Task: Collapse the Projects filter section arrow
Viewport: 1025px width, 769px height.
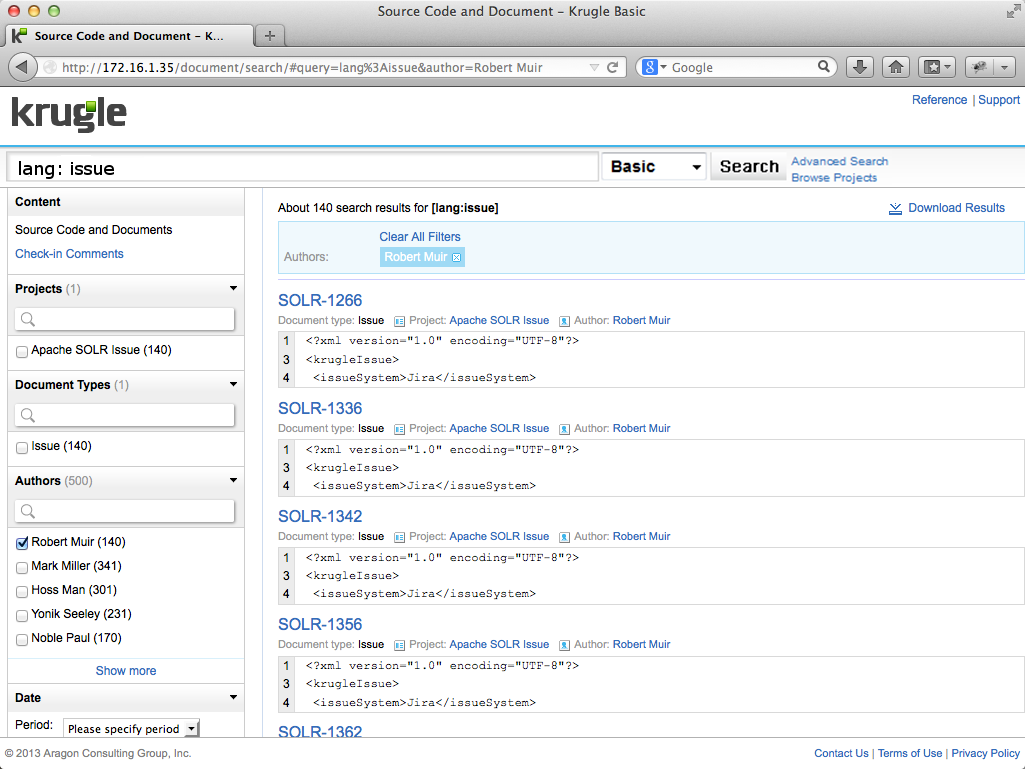Action: pos(233,288)
